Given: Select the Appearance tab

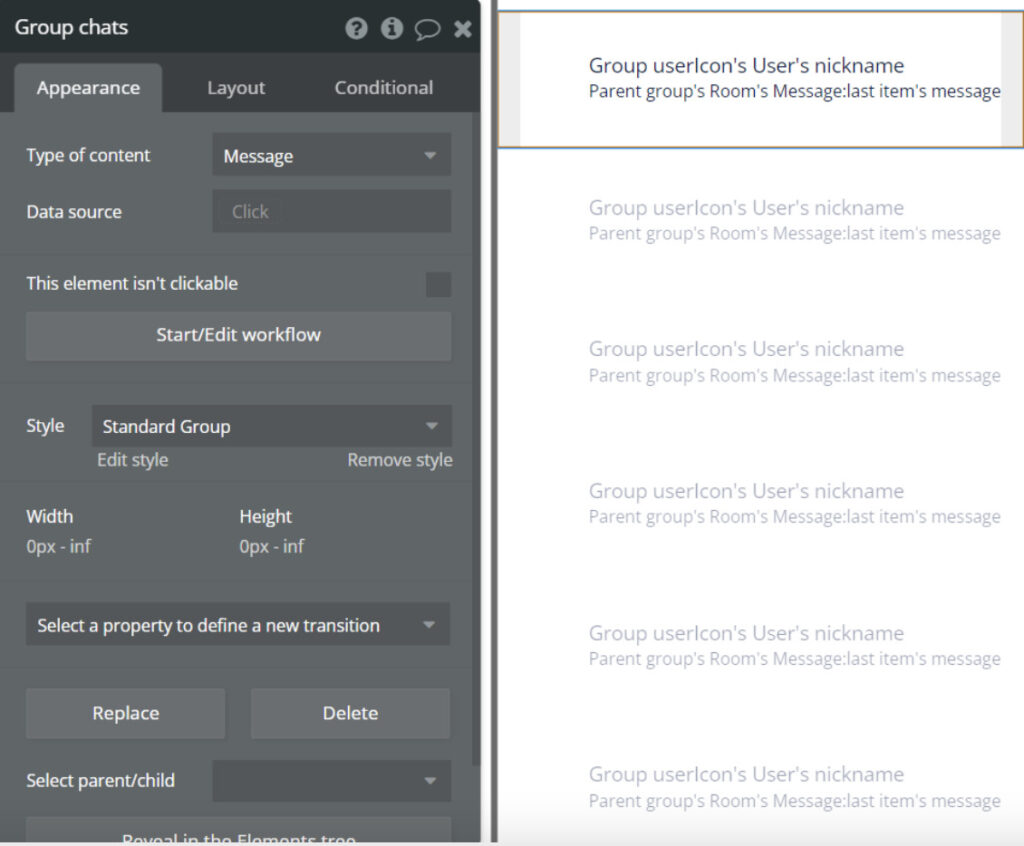Looking at the screenshot, I should coord(88,88).
